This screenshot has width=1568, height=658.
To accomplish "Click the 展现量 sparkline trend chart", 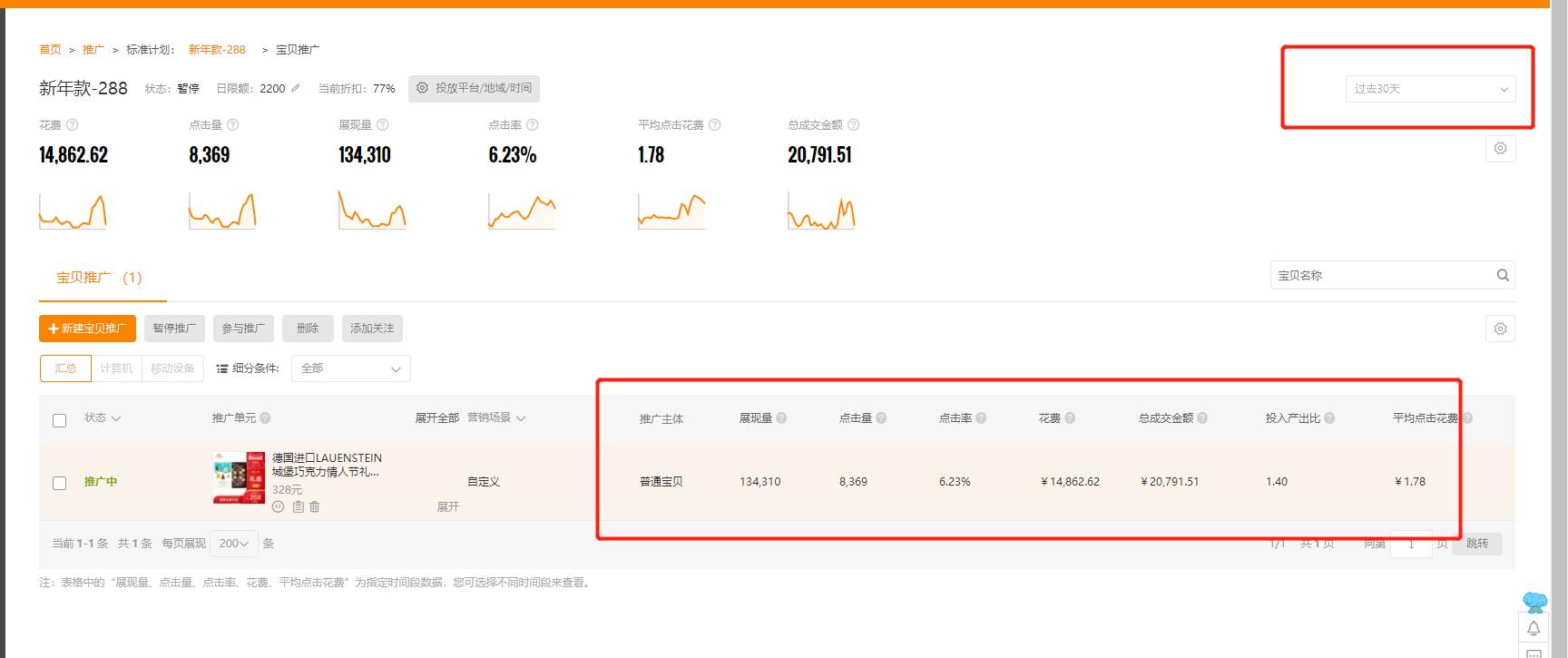I will [372, 211].
